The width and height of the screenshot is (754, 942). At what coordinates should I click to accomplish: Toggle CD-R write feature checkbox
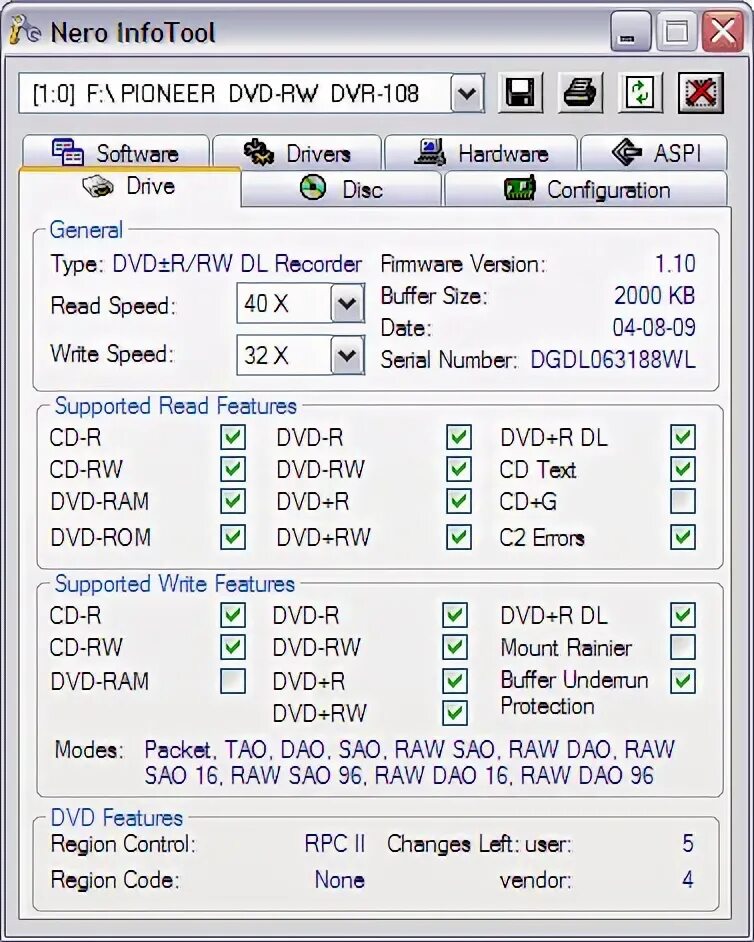[x=233, y=615]
